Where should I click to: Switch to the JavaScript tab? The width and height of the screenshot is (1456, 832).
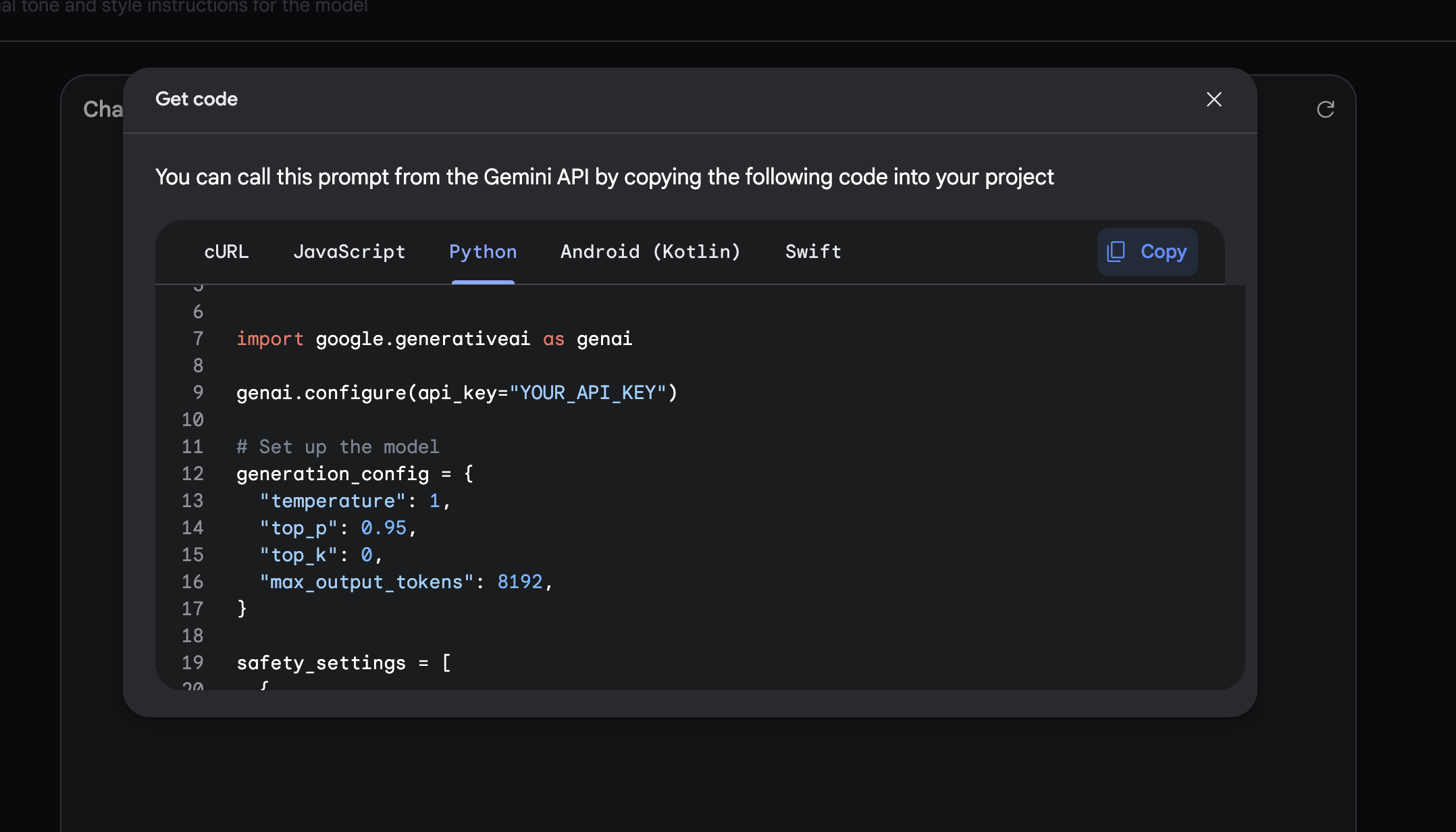349,252
